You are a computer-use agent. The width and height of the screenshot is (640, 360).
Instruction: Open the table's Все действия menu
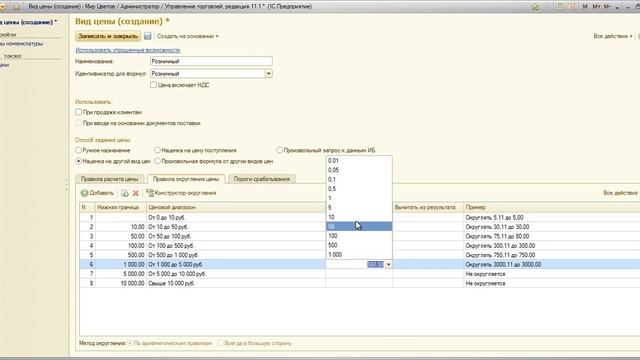[621, 193]
